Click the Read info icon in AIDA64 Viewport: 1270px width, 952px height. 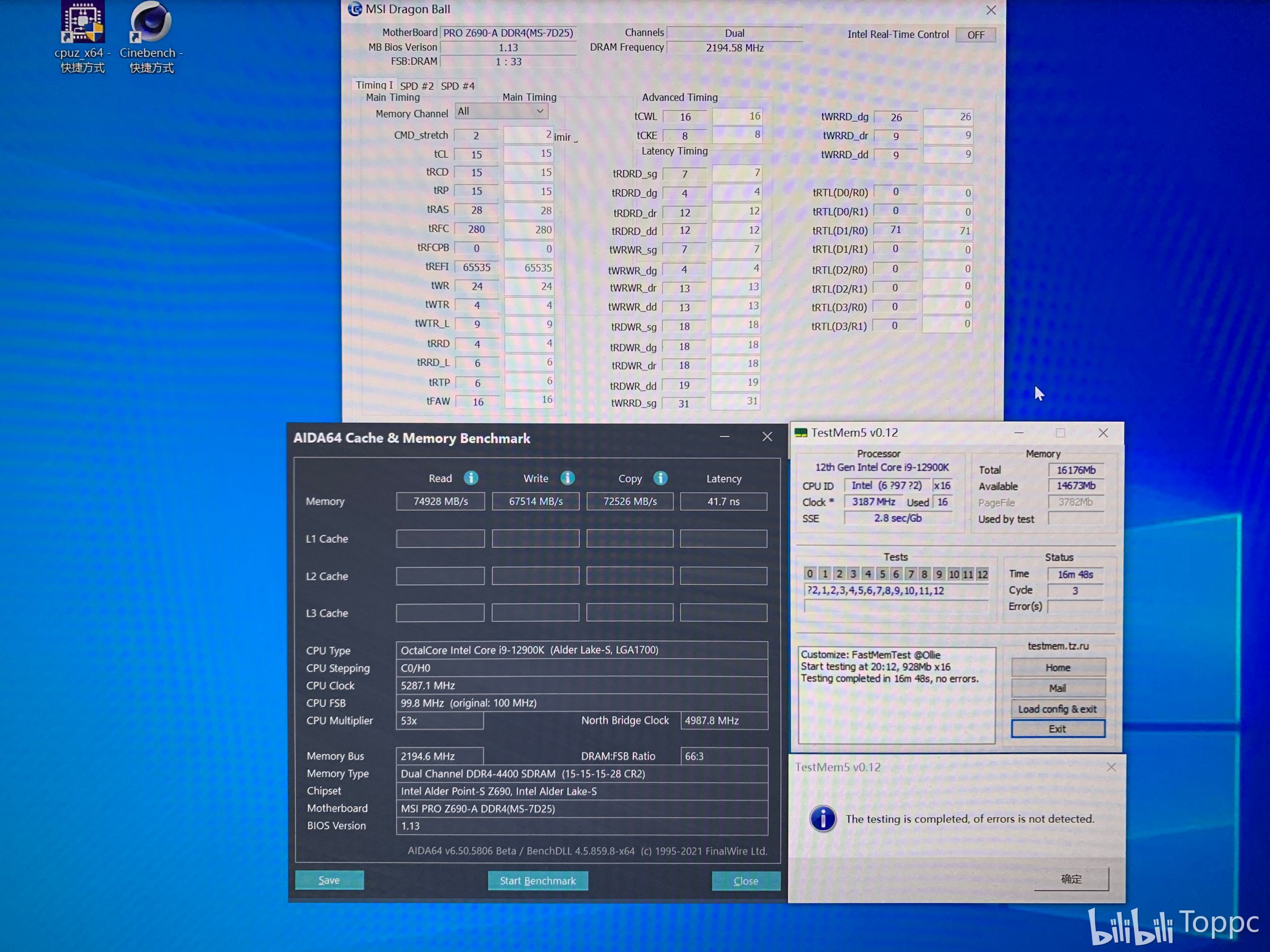471,478
